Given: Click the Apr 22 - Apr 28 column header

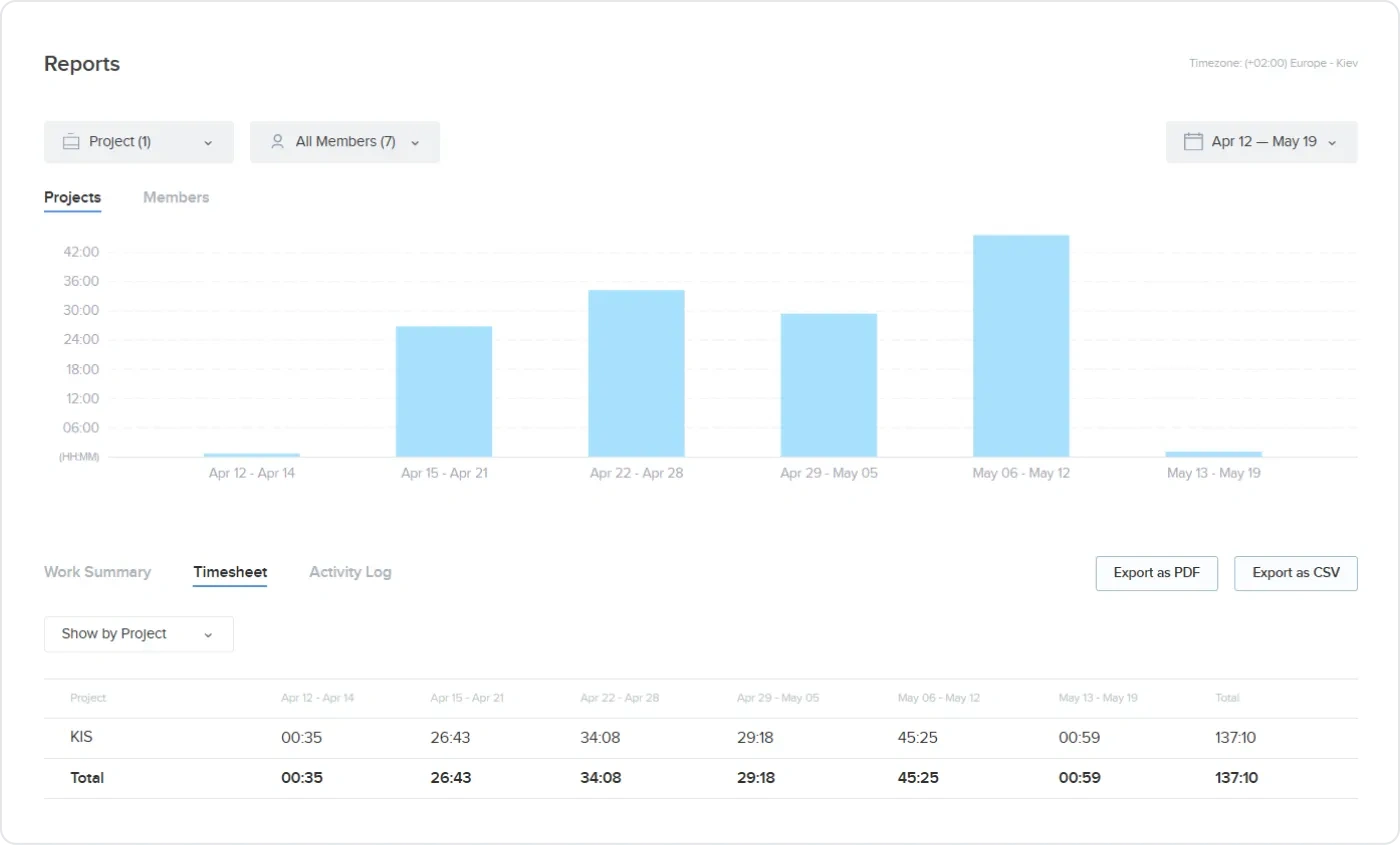Looking at the screenshot, I should coord(619,698).
